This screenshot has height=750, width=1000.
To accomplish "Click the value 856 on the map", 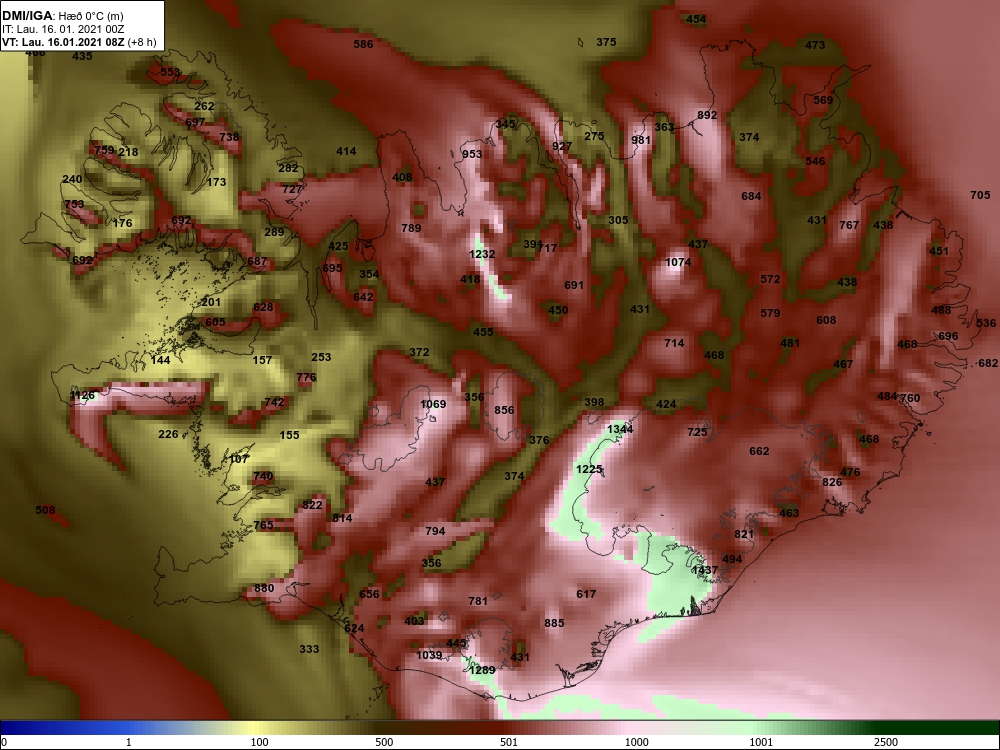I will (x=504, y=410).
